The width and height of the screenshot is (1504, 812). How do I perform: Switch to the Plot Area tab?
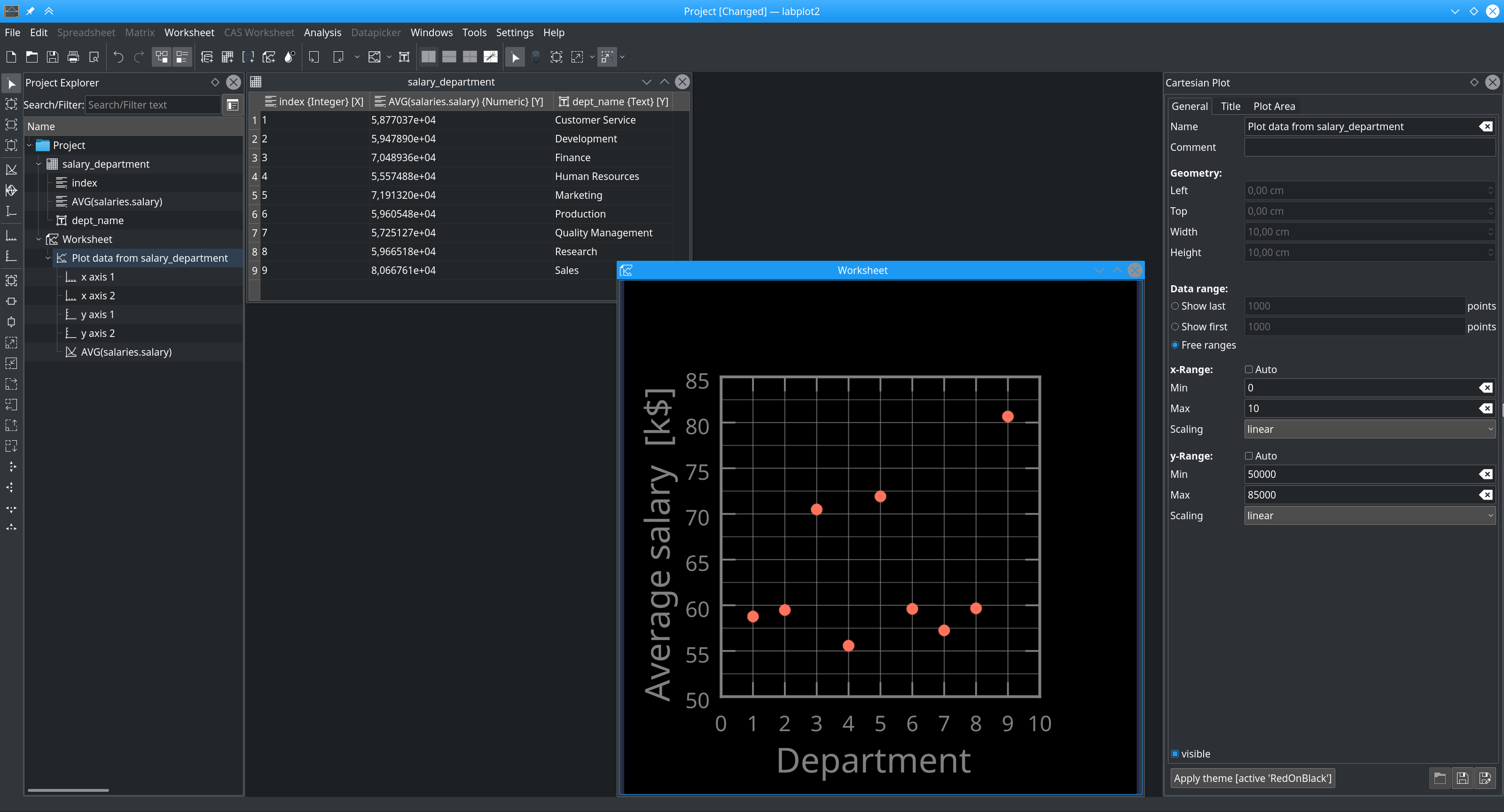(x=1274, y=106)
